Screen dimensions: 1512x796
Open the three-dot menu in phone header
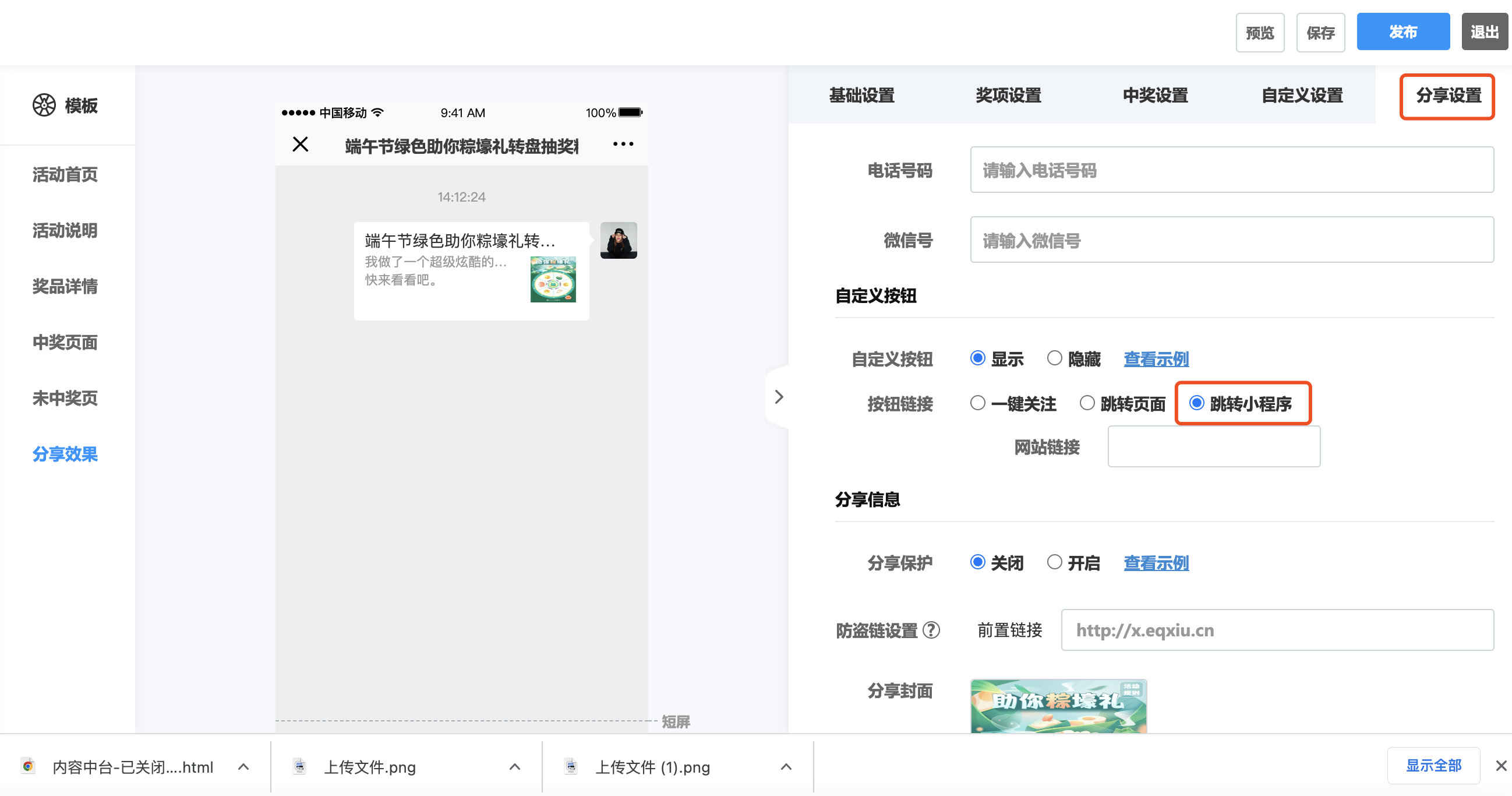[x=623, y=144]
